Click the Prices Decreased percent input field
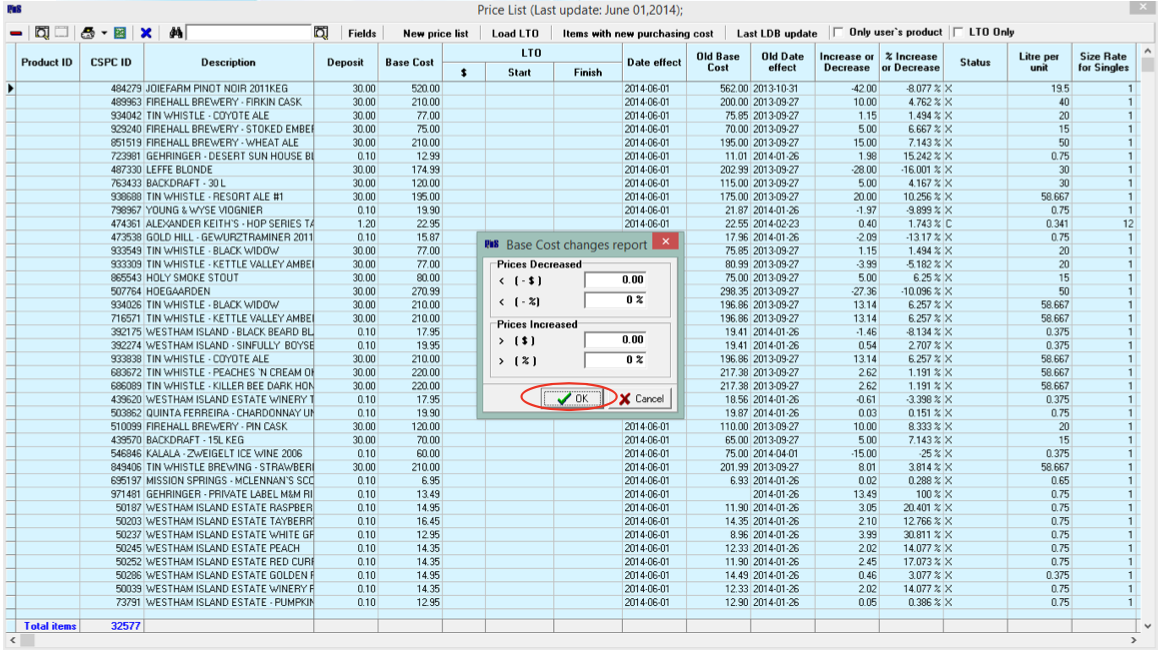This screenshot has width=1162, height=652. tap(614, 300)
